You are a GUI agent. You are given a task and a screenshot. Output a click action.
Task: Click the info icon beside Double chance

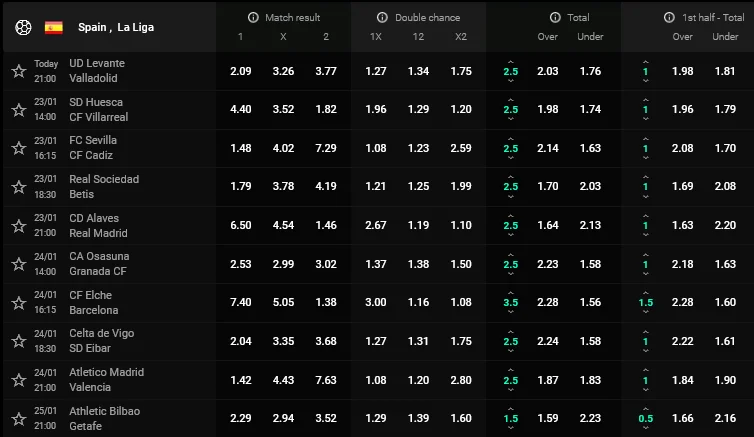(x=382, y=18)
